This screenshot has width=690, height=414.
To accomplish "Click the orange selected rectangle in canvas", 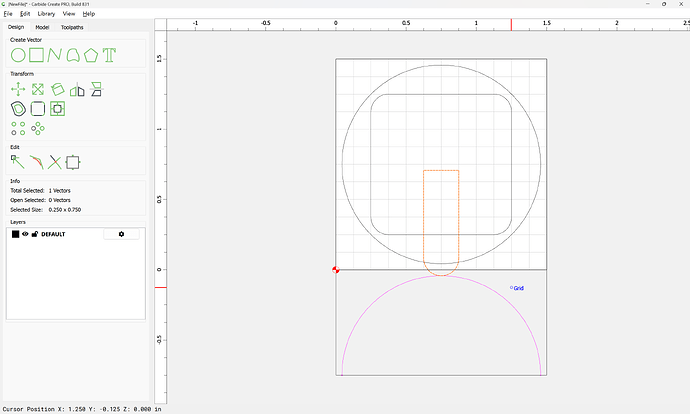I will [x=424, y=220].
